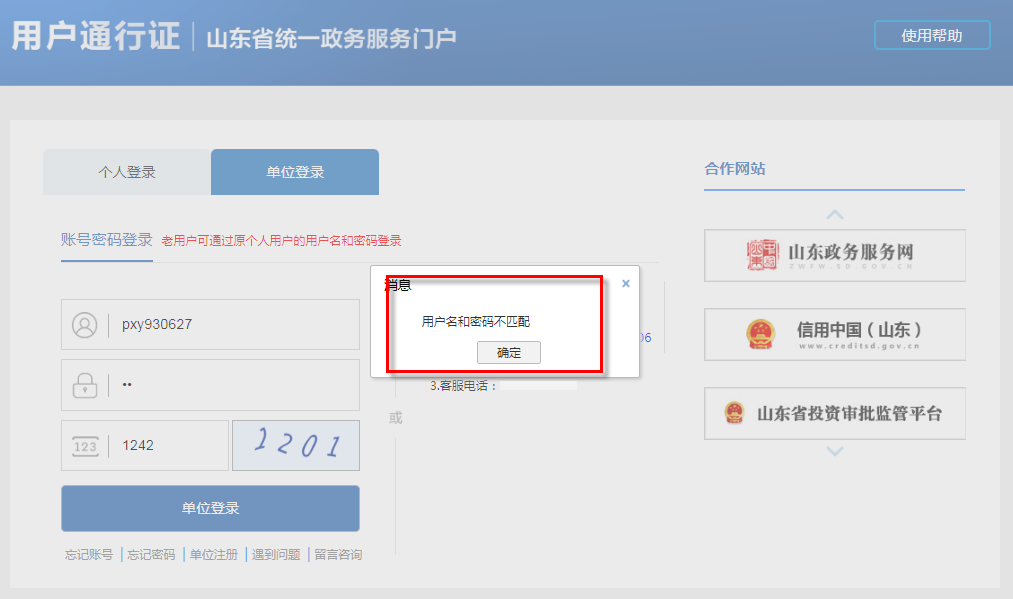Close the 消息 message dialog
The image size is (1013, 599).
pyautogui.click(x=625, y=283)
